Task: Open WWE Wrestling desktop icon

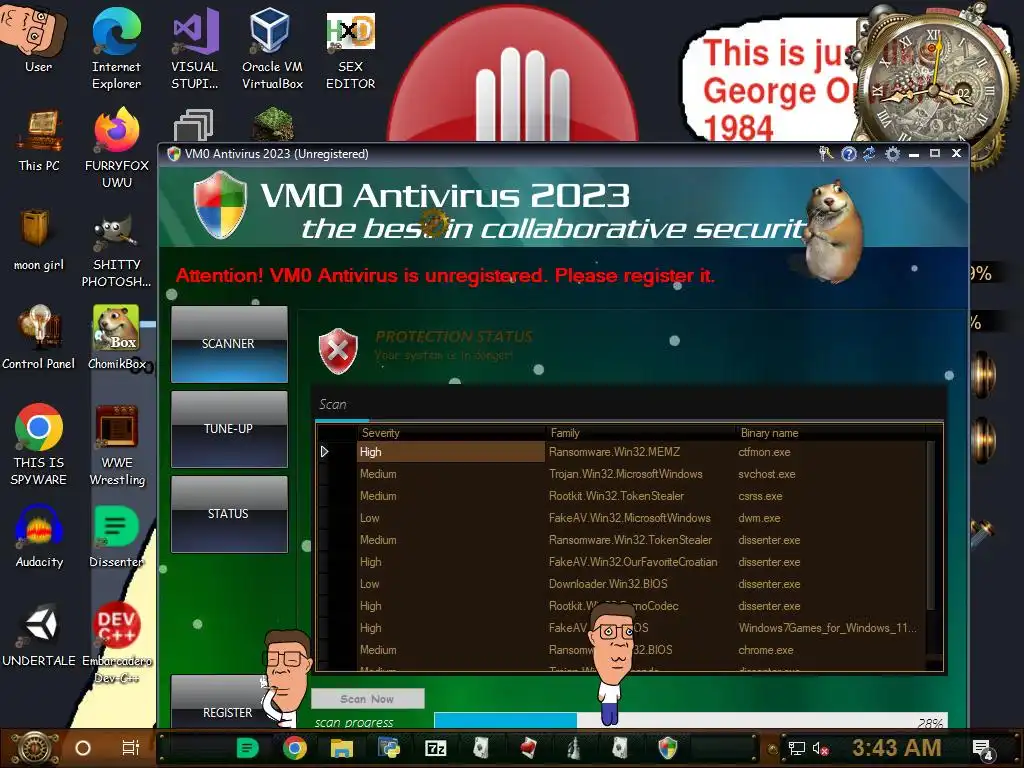Action: click(117, 444)
